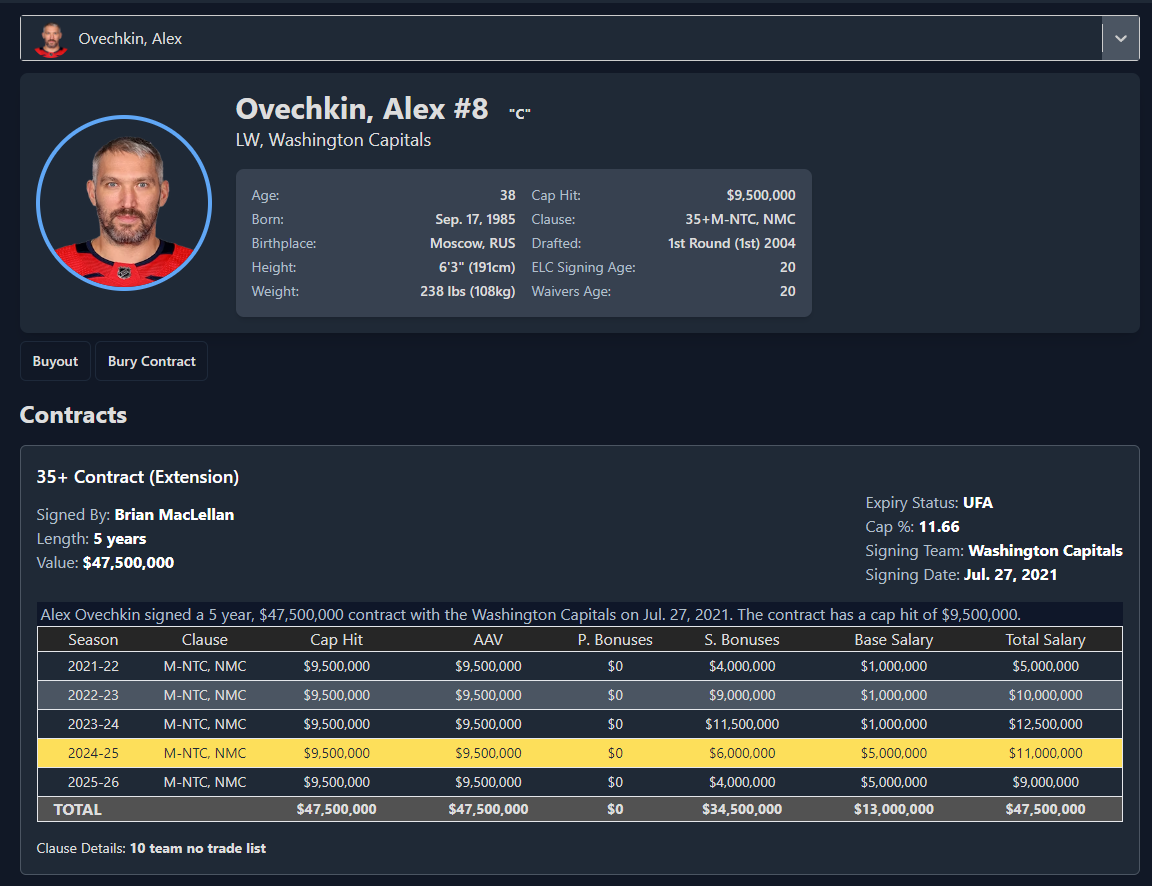Select the birthplace Moscow, RUS

pos(472,243)
